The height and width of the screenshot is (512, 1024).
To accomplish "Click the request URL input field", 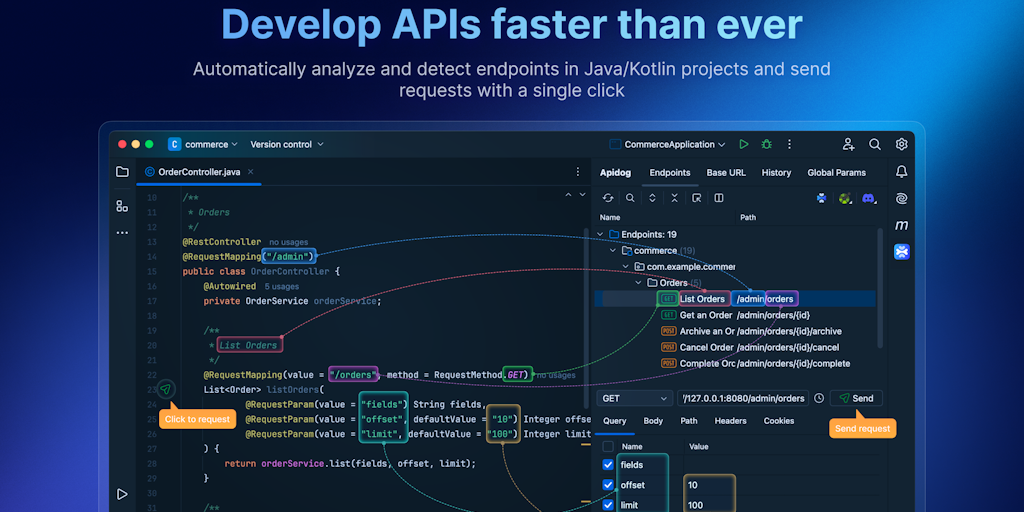I will click(743, 398).
